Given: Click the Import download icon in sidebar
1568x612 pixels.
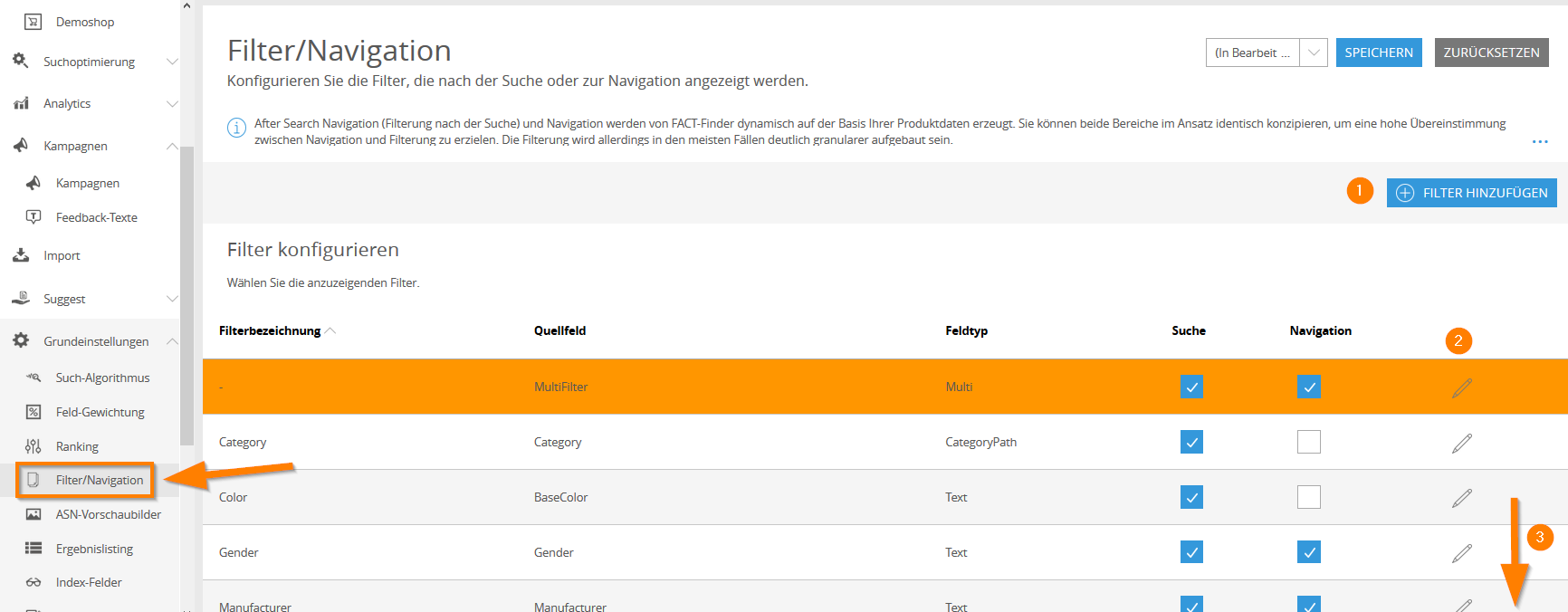Looking at the screenshot, I should pyautogui.click(x=21, y=255).
